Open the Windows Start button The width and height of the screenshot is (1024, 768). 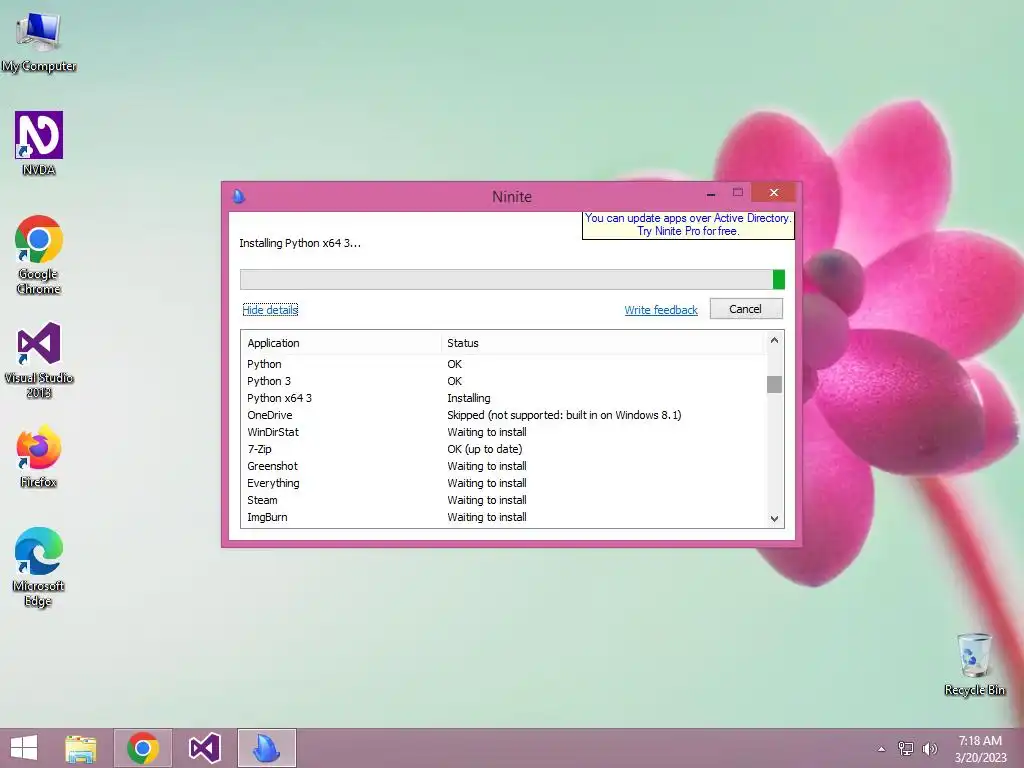click(x=24, y=748)
